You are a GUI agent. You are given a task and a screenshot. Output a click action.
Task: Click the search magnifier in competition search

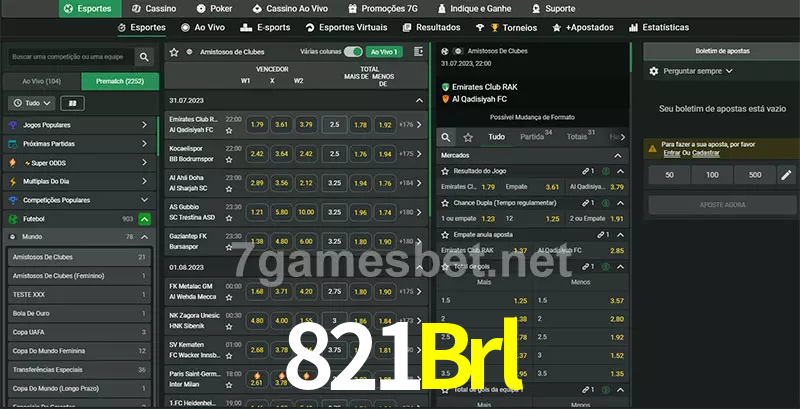click(x=145, y=58)
